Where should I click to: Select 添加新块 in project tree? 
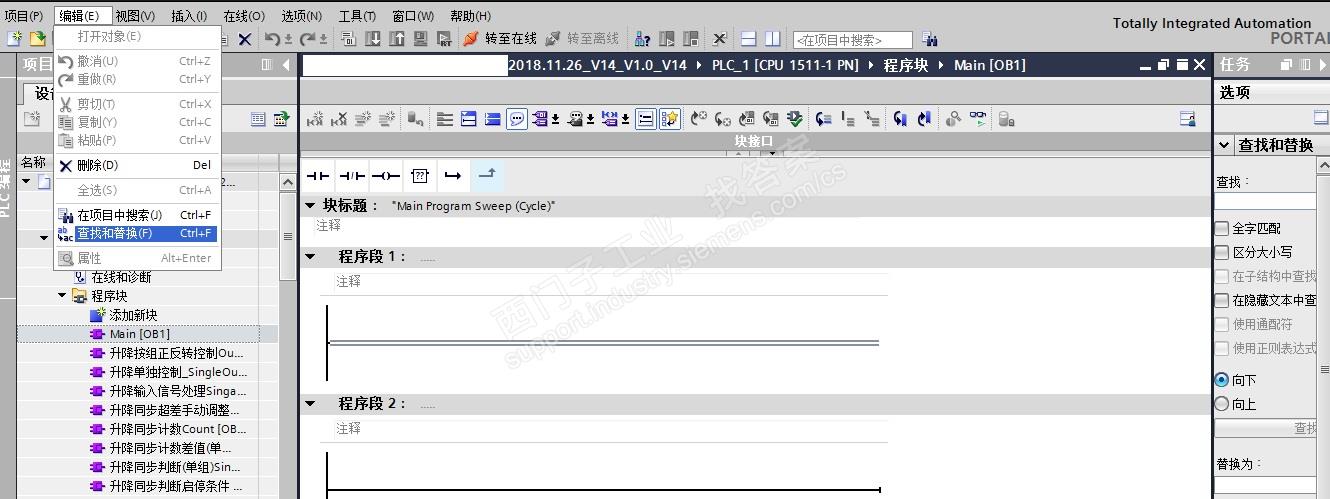pyautogui.click(x=133, y=315)
